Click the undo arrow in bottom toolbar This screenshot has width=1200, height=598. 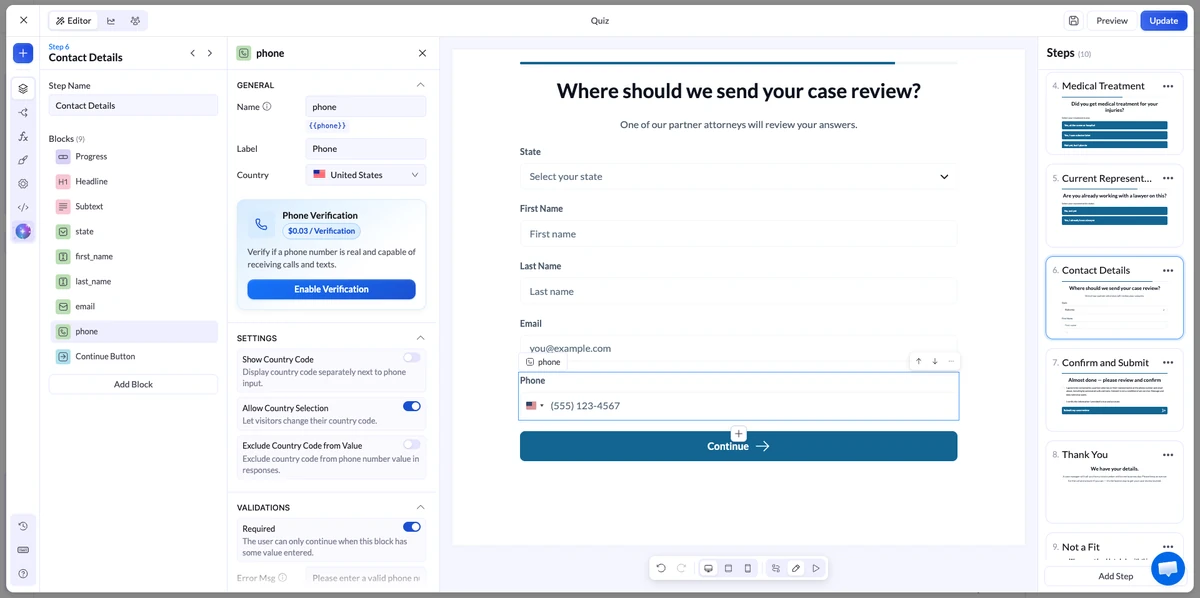point(661,568)
